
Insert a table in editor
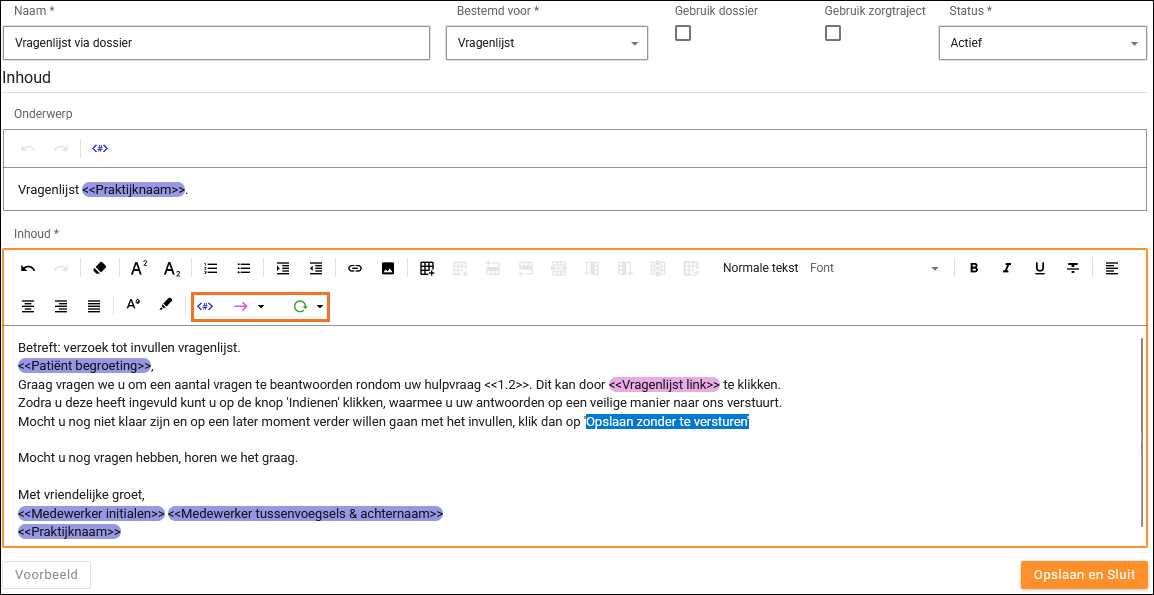427,268
